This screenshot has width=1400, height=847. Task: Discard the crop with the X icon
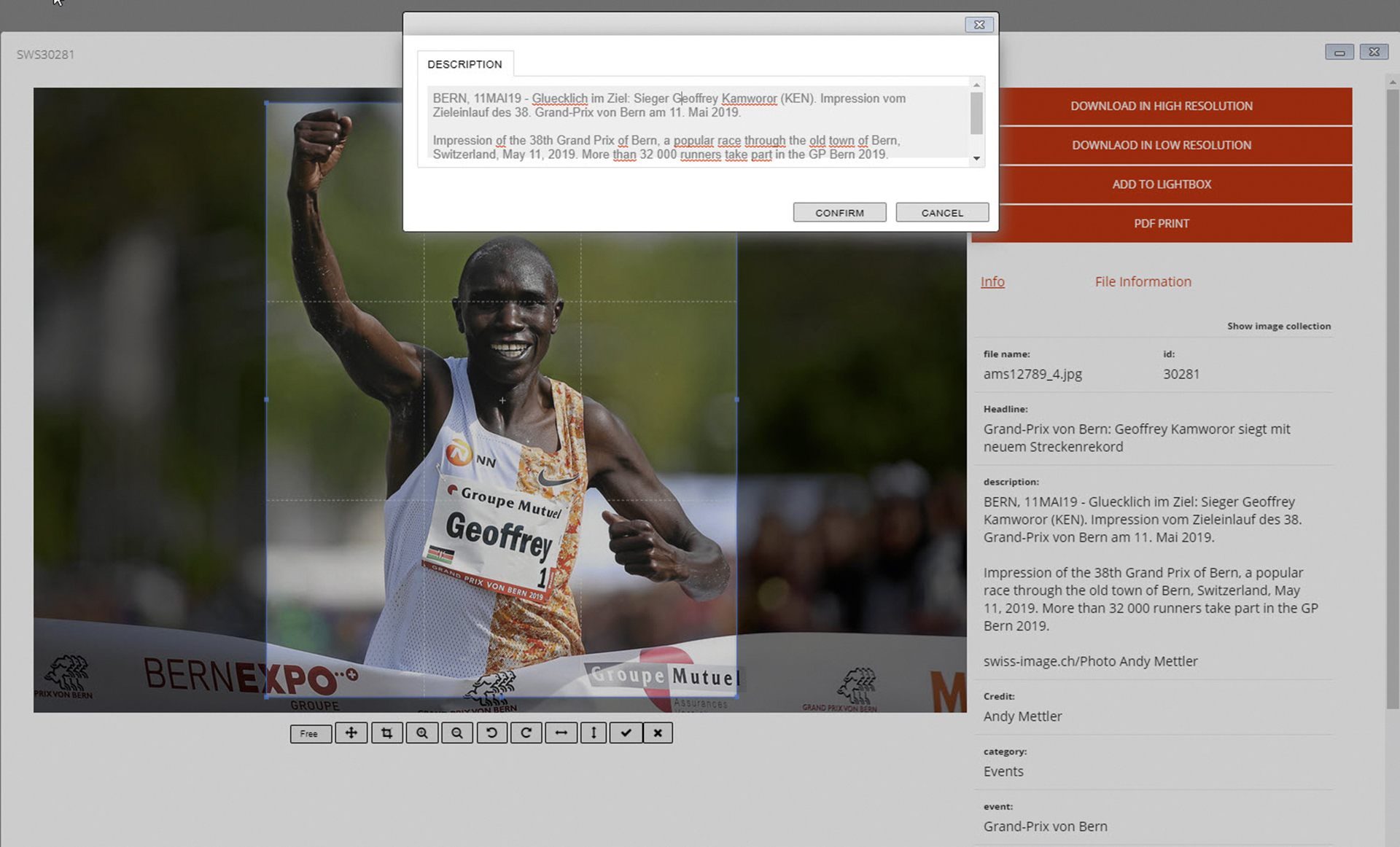point(658,733)
